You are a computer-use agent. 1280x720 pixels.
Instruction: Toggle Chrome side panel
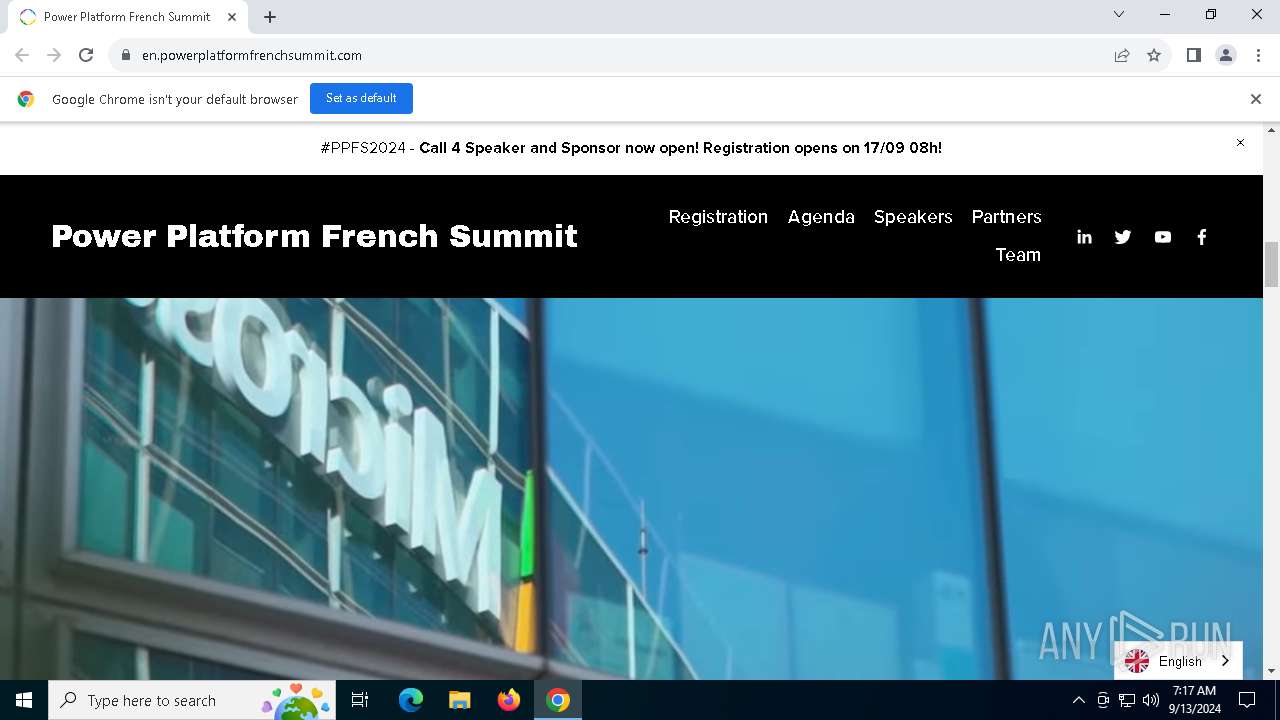1194,55
